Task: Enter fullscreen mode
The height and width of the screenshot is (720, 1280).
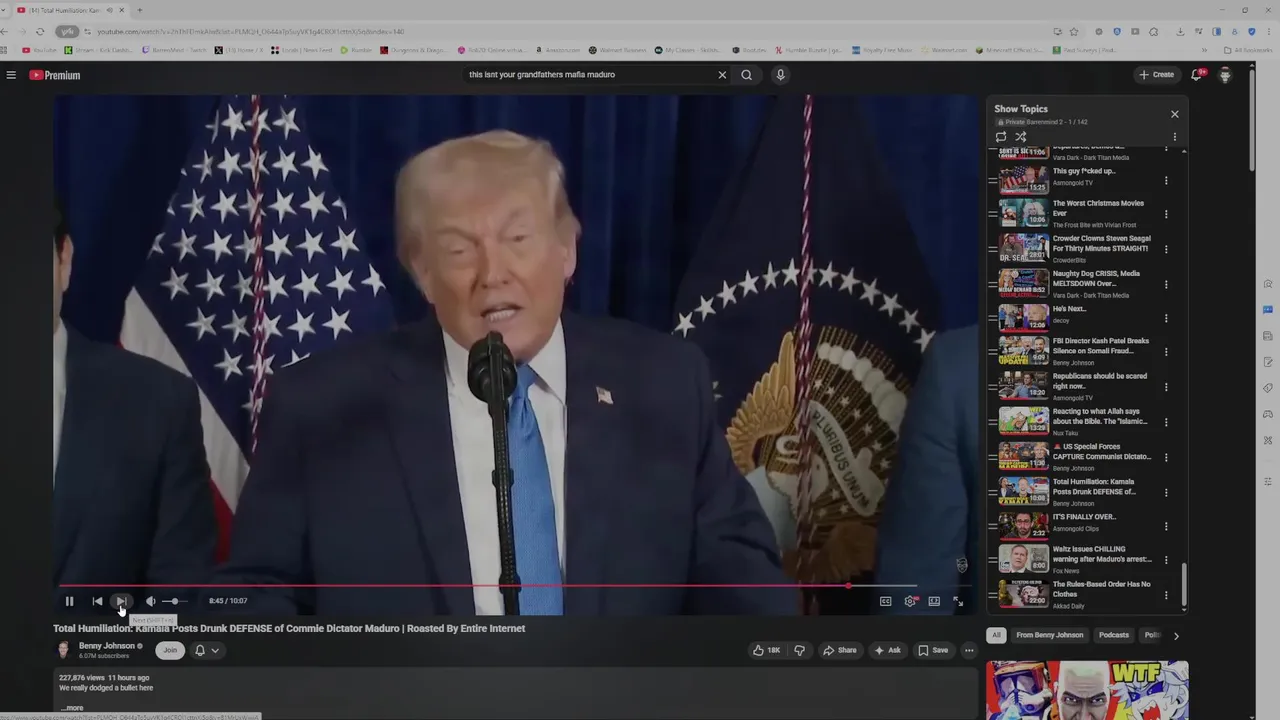Action: [x=958, y=601]
